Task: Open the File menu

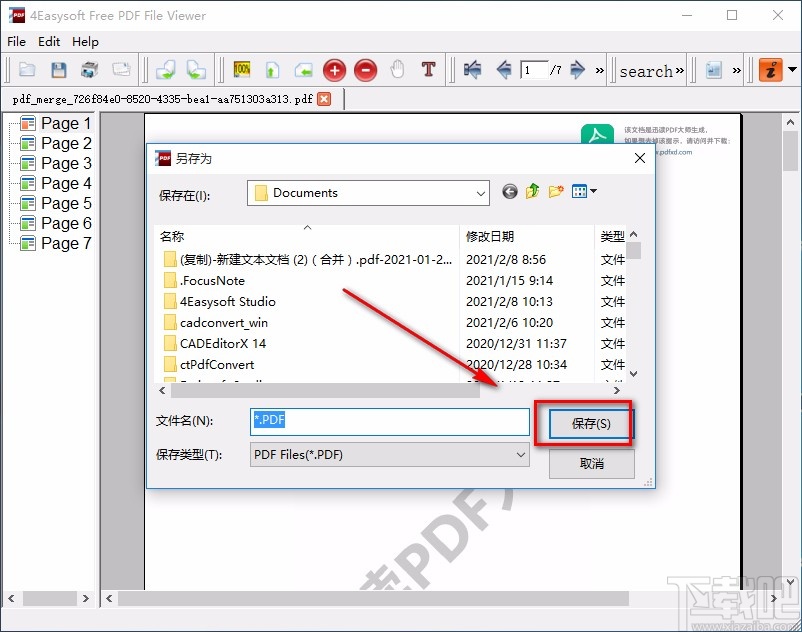Action: pyautogui.click(x=15, y=42)
